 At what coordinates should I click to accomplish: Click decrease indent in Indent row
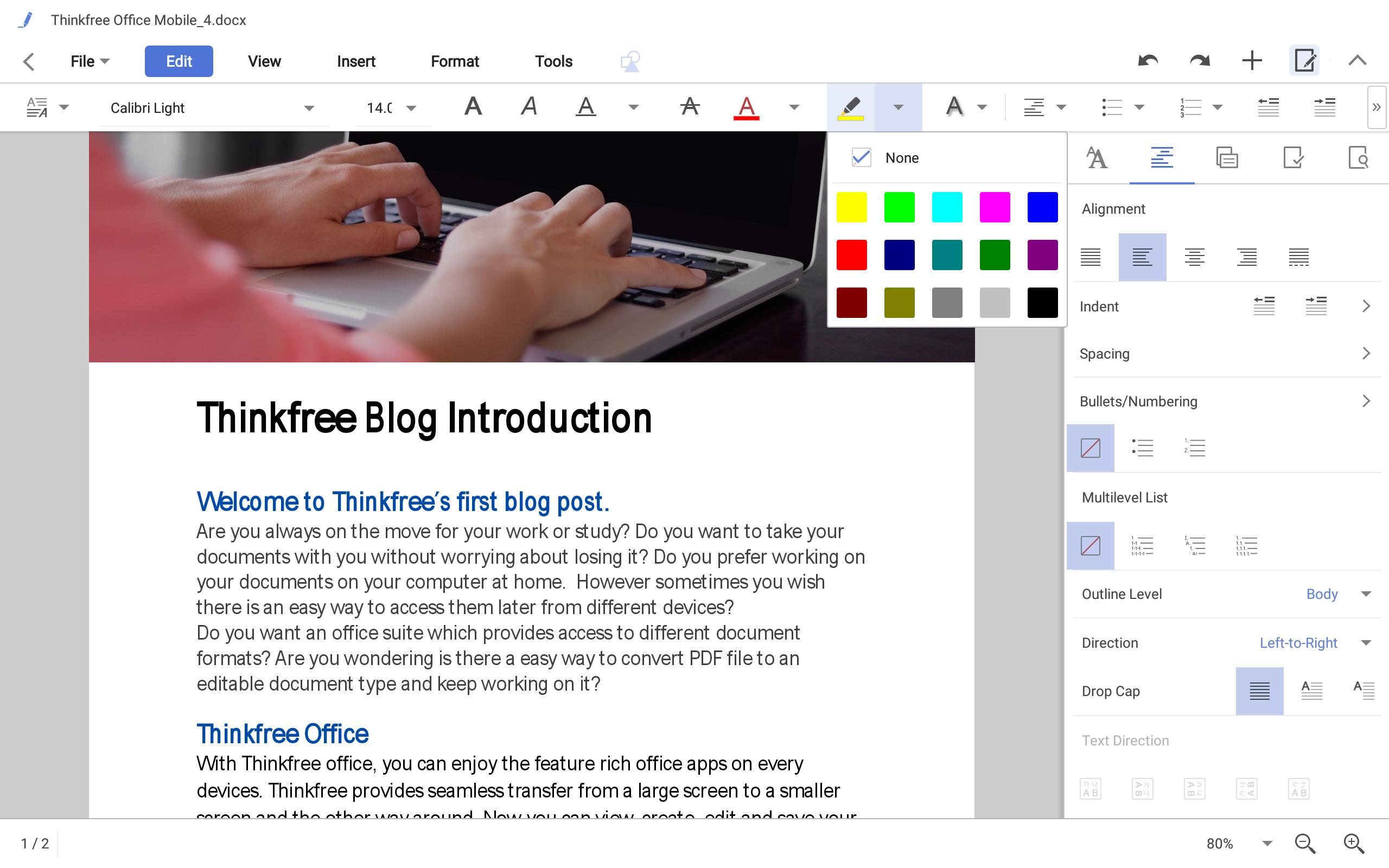click(x=1264, y=306)
